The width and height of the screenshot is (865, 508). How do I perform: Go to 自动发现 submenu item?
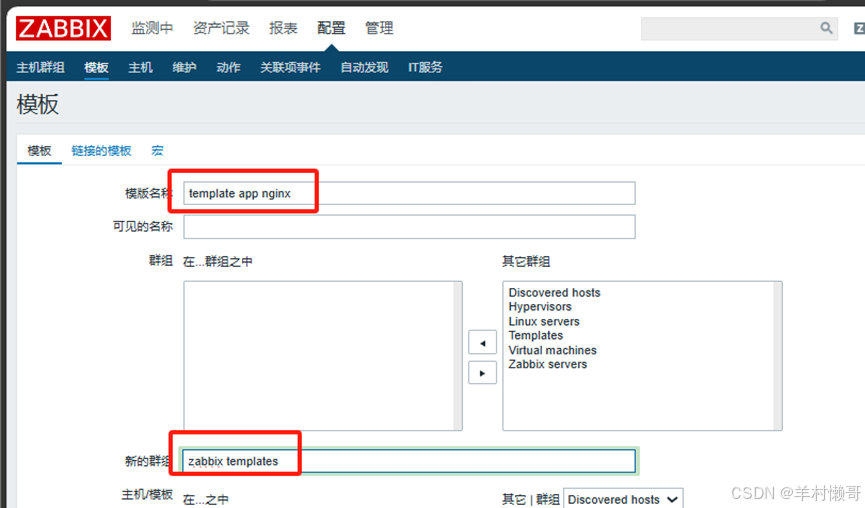364,67
